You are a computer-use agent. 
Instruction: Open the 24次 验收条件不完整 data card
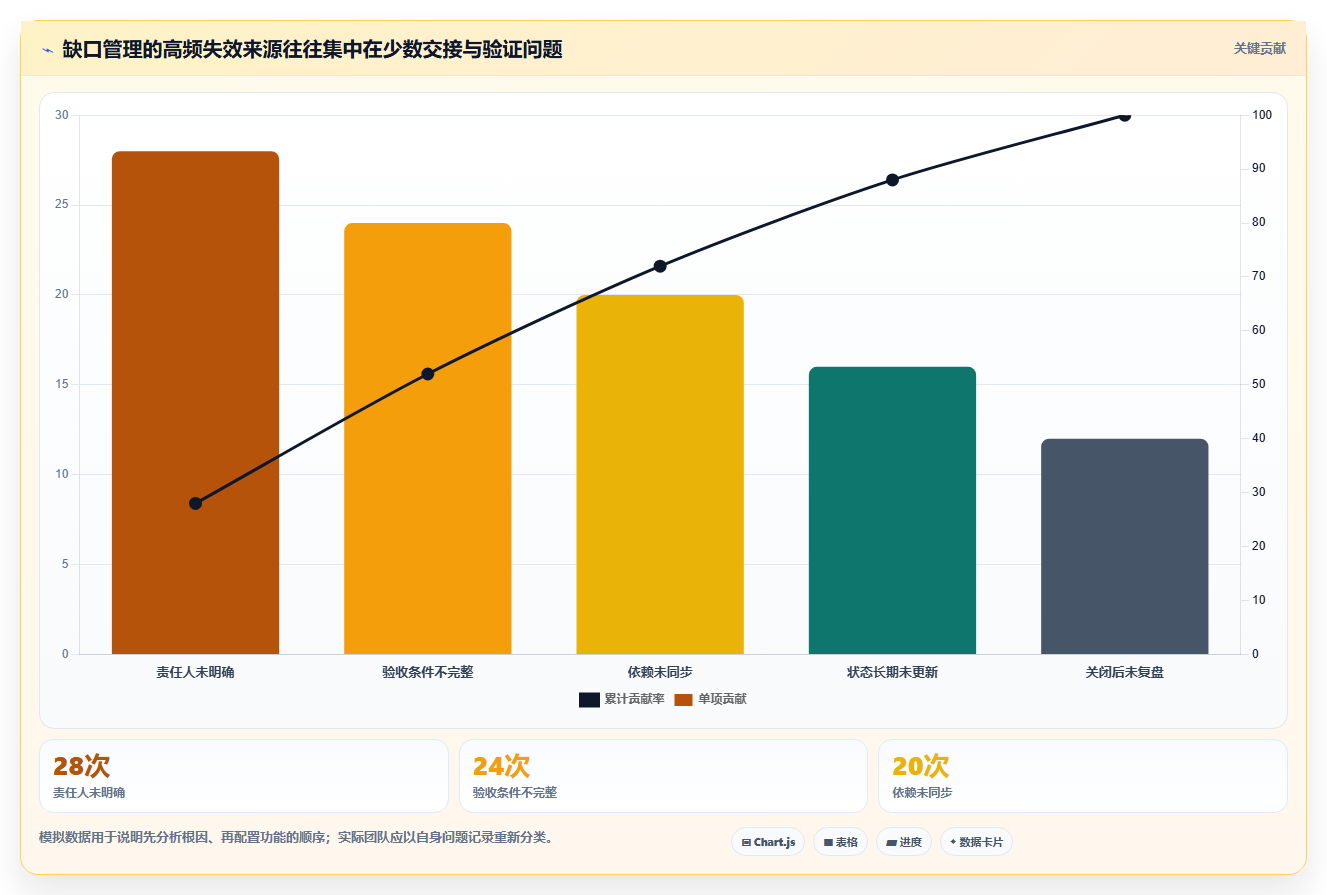663,776
